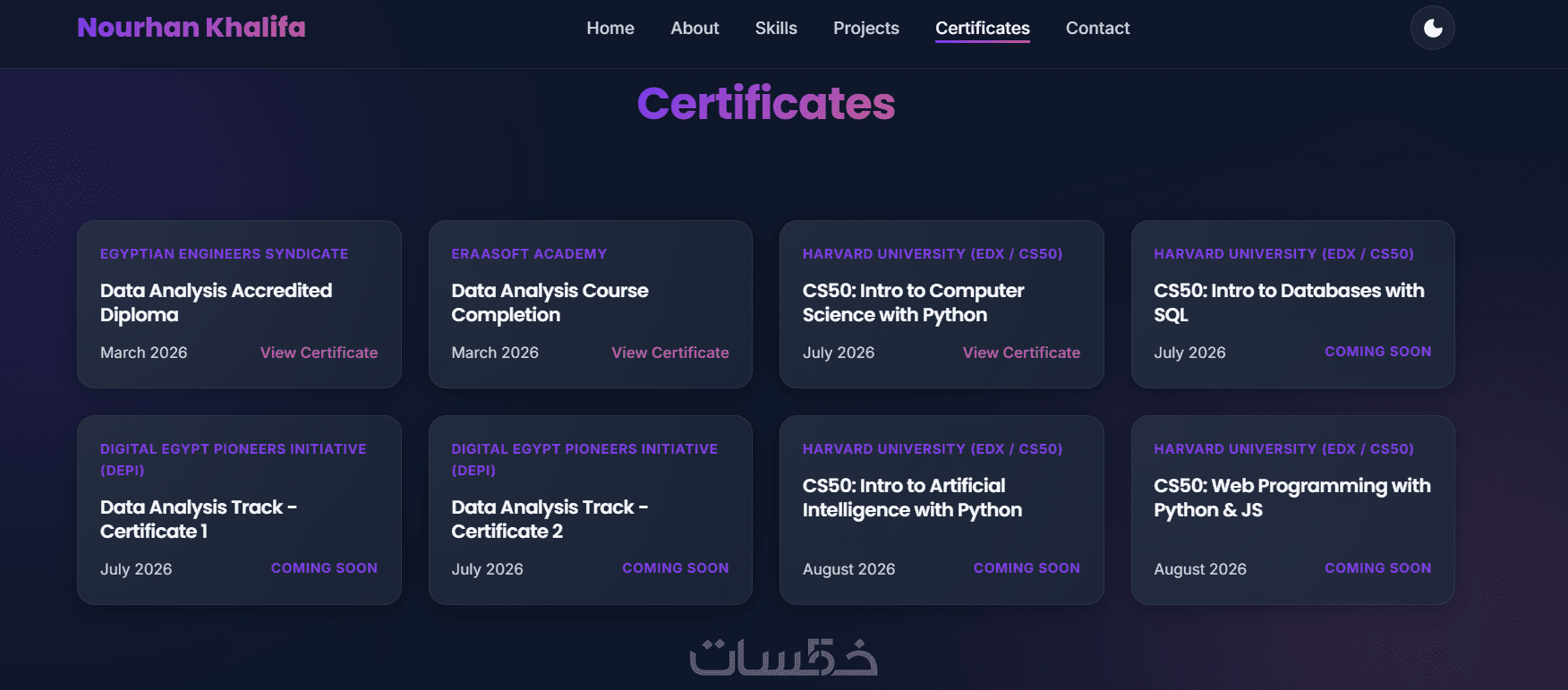1568x690 pixels.
Task: Click August 2026 date on Web Programming card
Action: coord(1199,569)
